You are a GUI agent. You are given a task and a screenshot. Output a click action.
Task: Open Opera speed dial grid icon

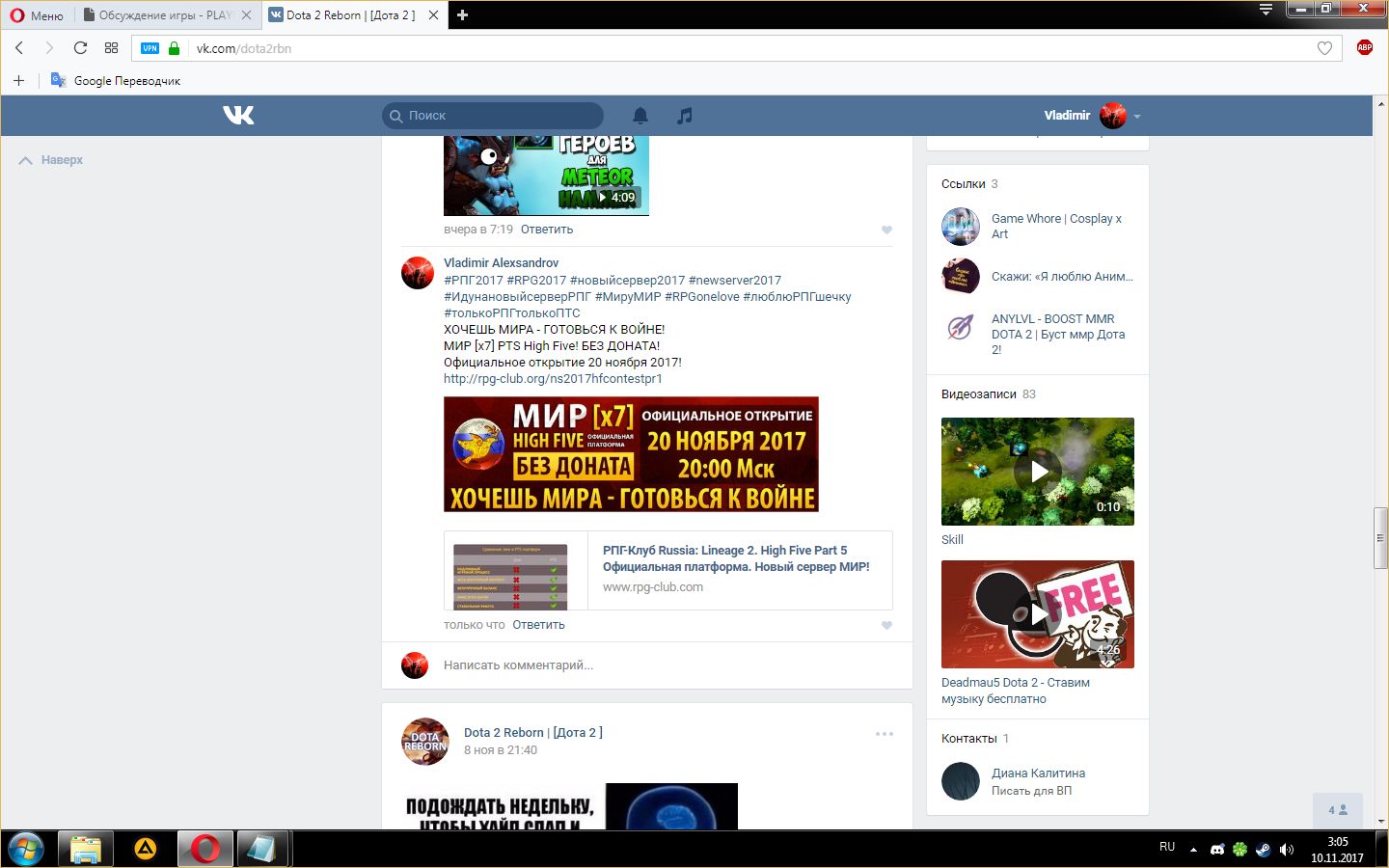[x=111, y=48]
